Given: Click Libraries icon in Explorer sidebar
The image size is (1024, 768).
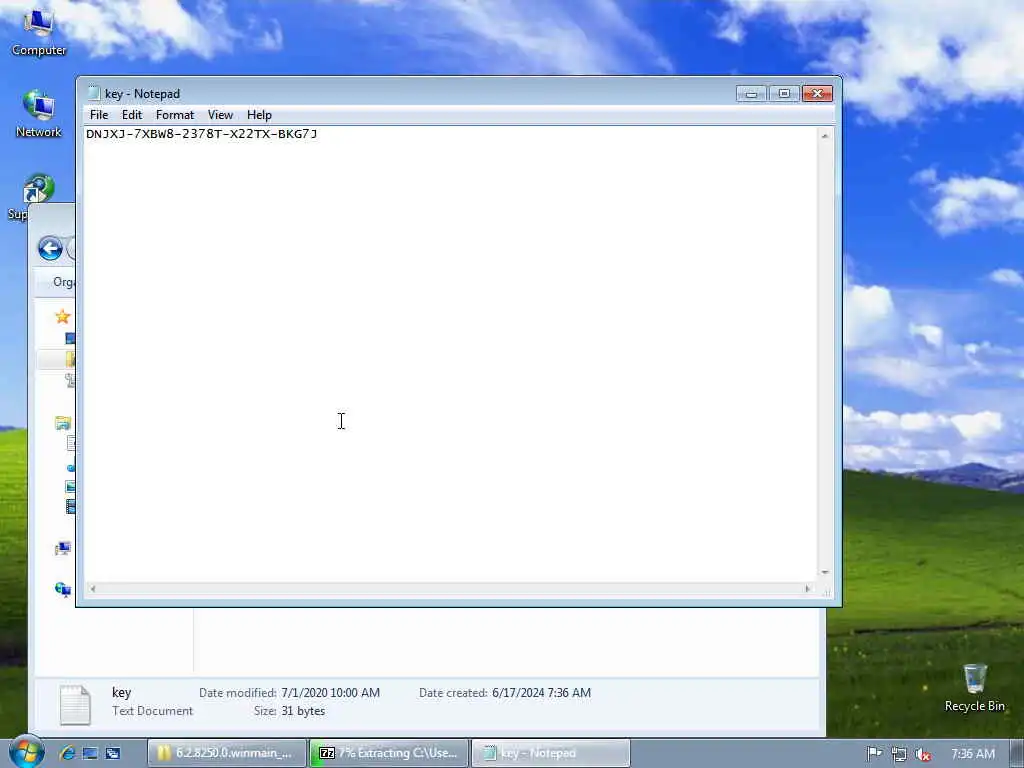Looking at the screenshot, I should (x=63, y=423).
